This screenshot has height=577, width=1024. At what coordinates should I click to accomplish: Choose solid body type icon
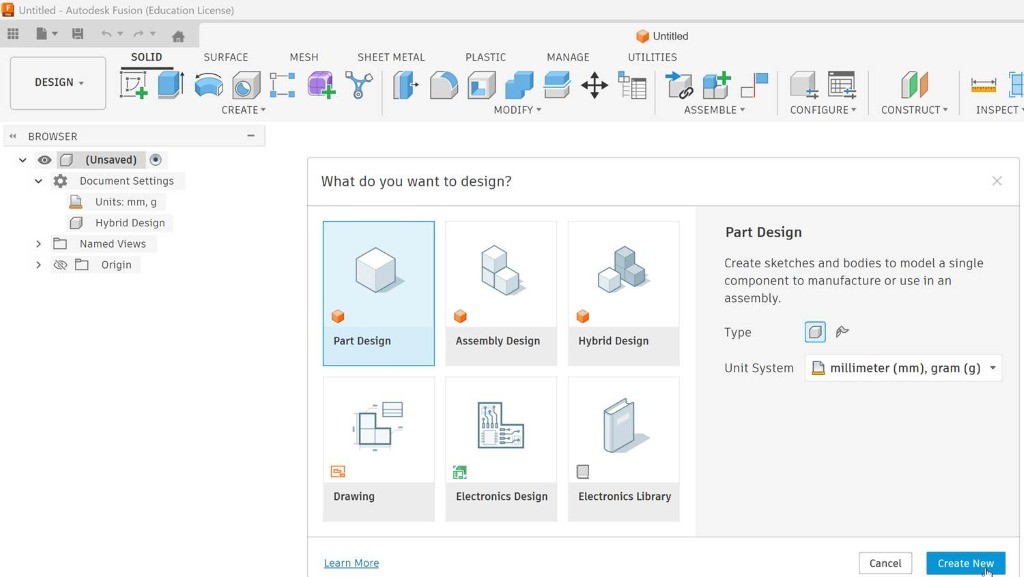(815, 332)
